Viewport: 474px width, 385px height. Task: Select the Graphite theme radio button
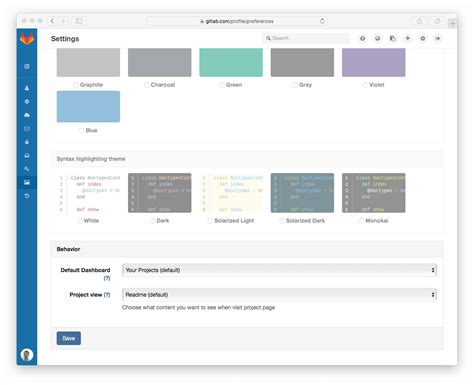point(76,85)
